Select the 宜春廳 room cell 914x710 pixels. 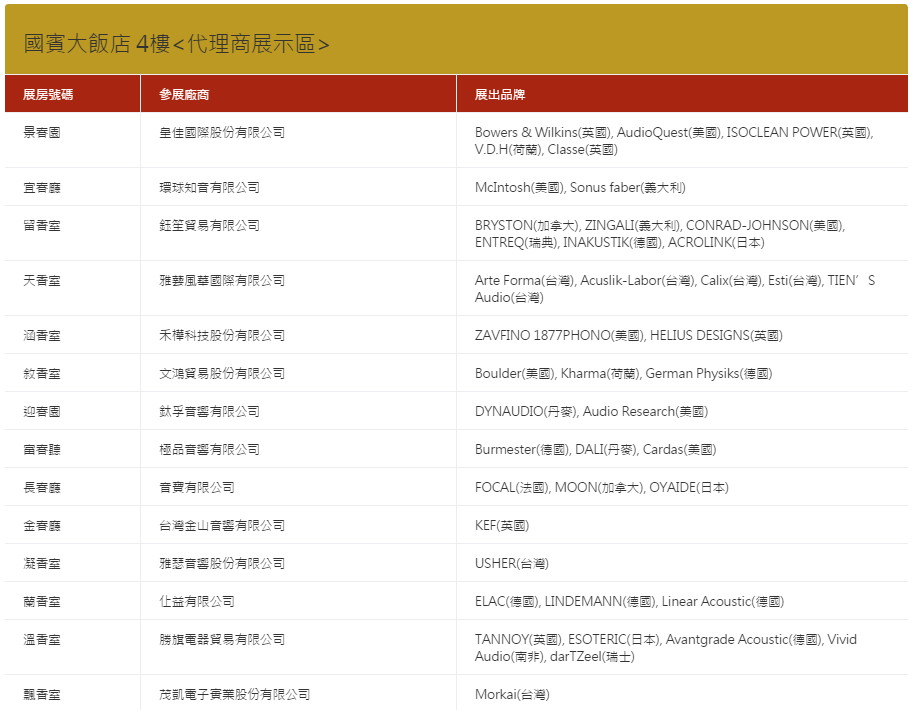click(72, 187)
